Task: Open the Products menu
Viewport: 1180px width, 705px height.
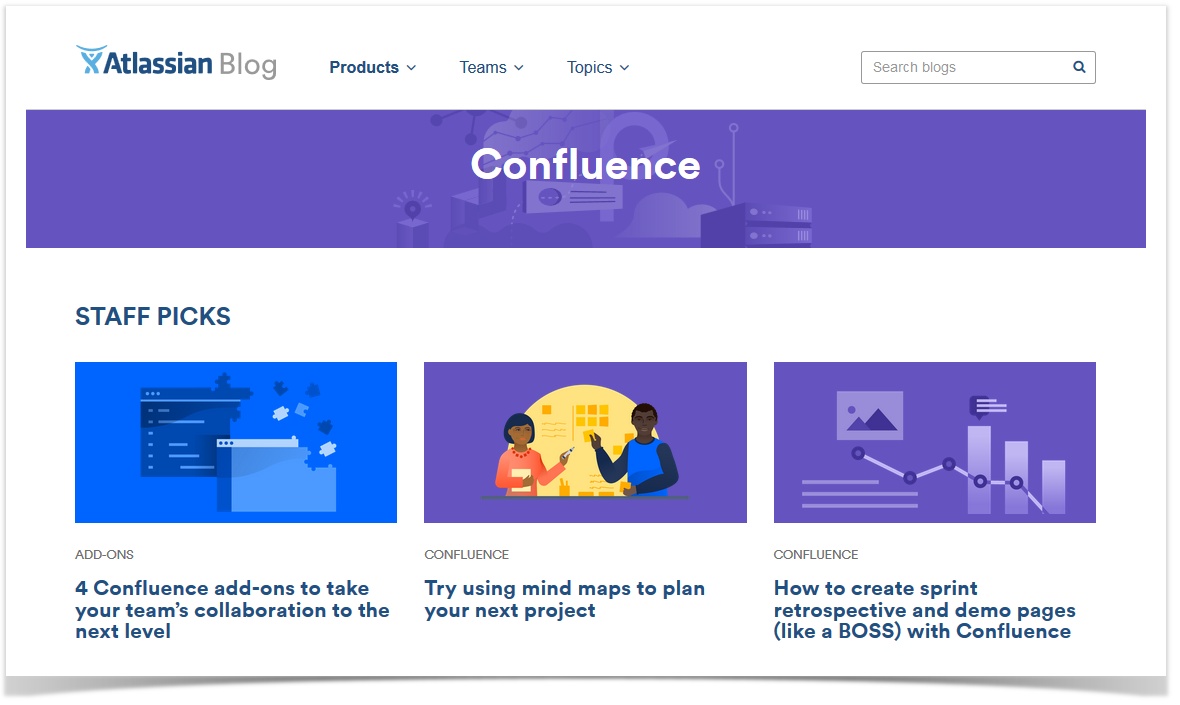Action: click(373, 67)
